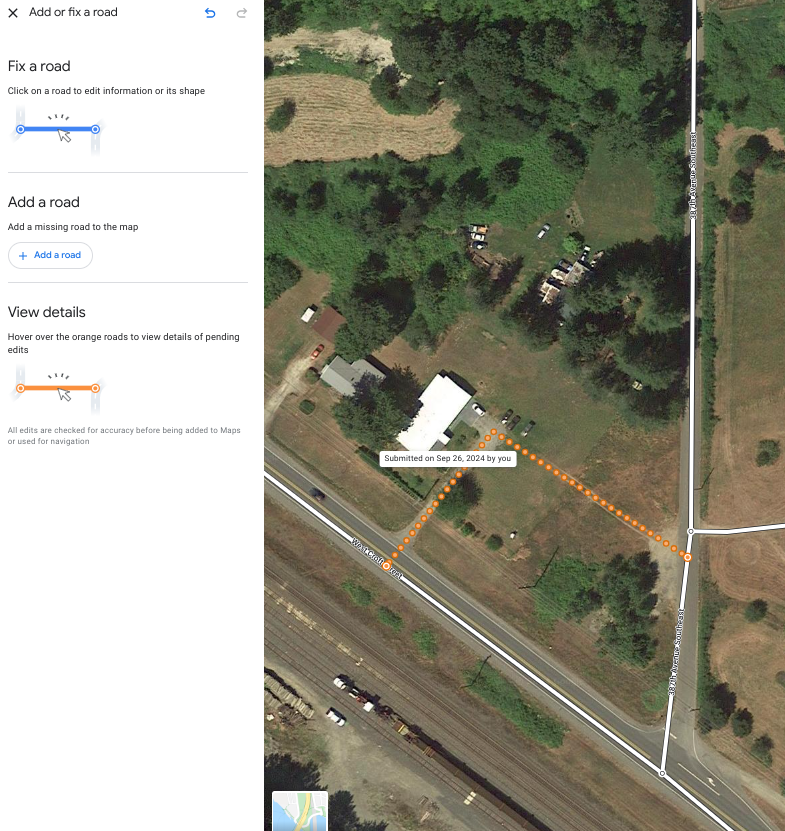Click the orange pending edits illustration
This screenshot has height=831, width=785.
pyautogui.click(x=58, y=388)
